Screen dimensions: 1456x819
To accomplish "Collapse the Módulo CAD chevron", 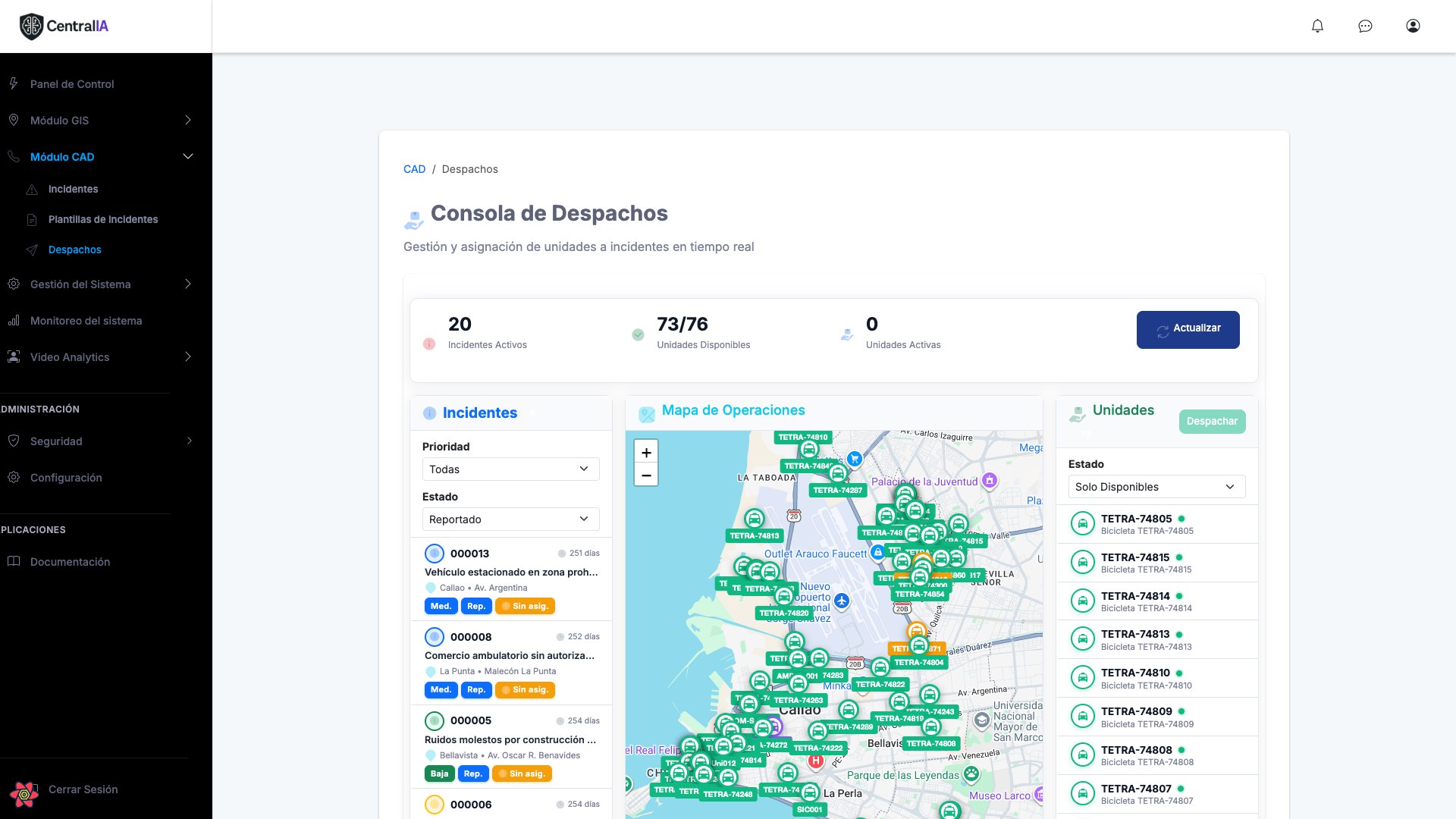I will click(x=188, y=156).
